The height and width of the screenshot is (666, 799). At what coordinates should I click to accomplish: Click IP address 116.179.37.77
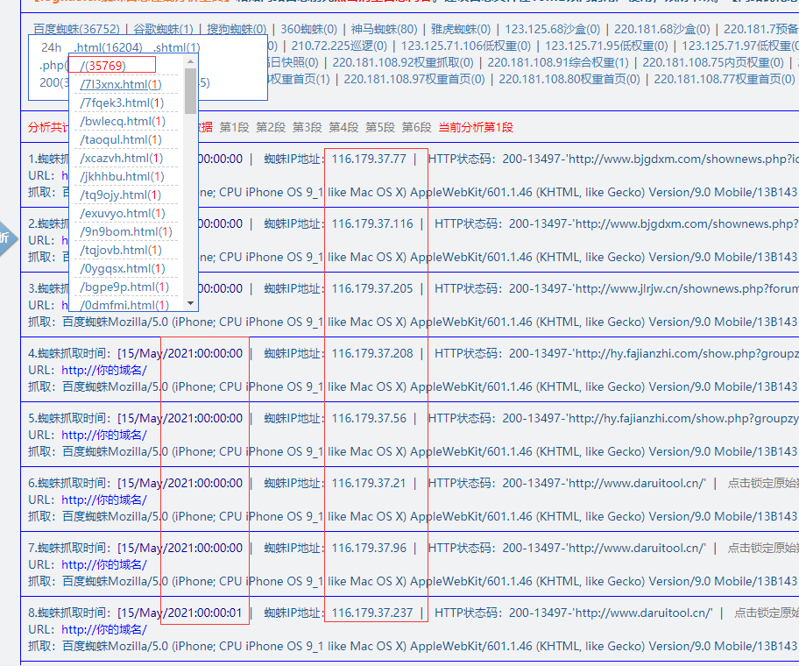pos(369,159)
